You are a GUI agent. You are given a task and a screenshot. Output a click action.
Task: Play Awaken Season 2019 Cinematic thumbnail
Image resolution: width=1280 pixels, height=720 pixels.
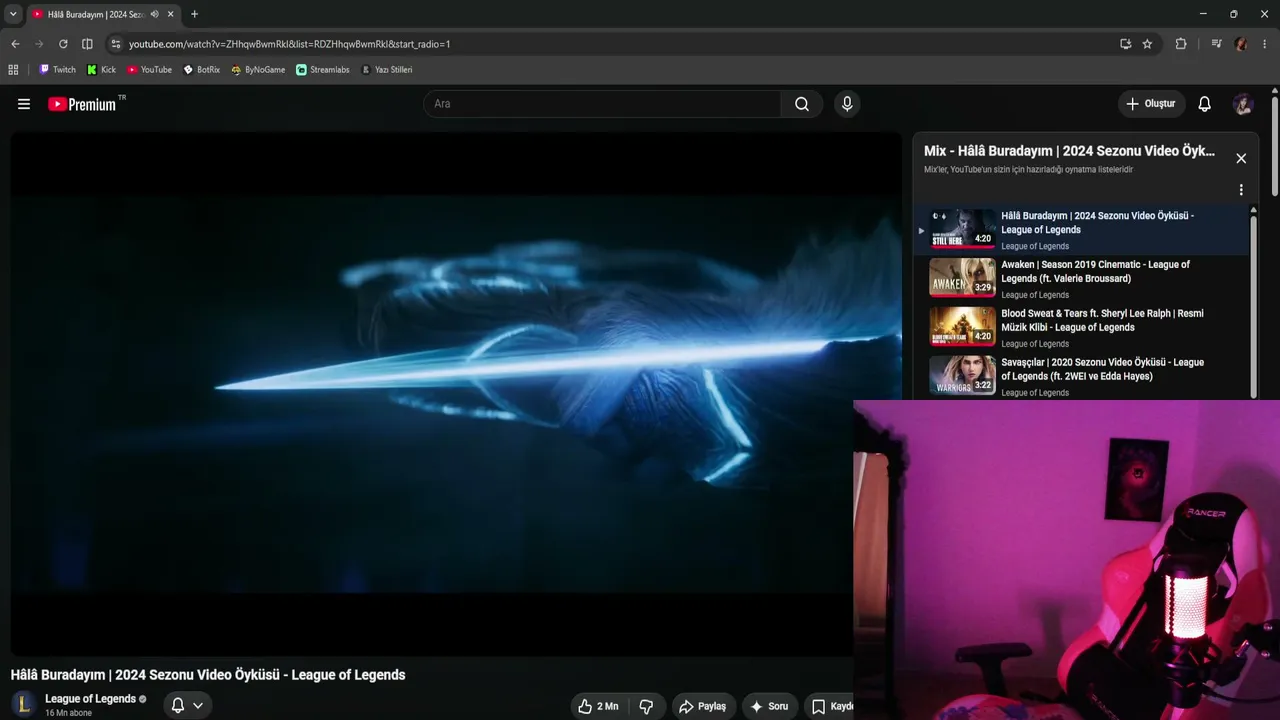(962, 277)
